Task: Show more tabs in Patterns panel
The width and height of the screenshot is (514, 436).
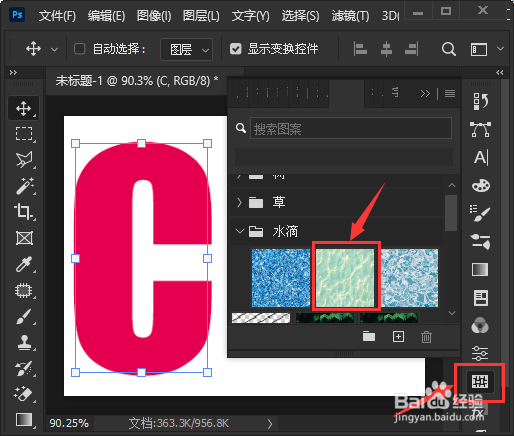Action: 425,93
